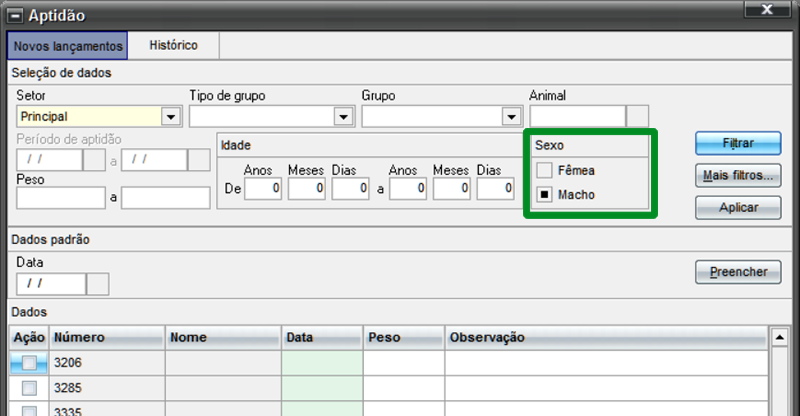The width and height of the screenshot is (800, 416).
Task: Click the Nome column header
Action: (223, 337)
